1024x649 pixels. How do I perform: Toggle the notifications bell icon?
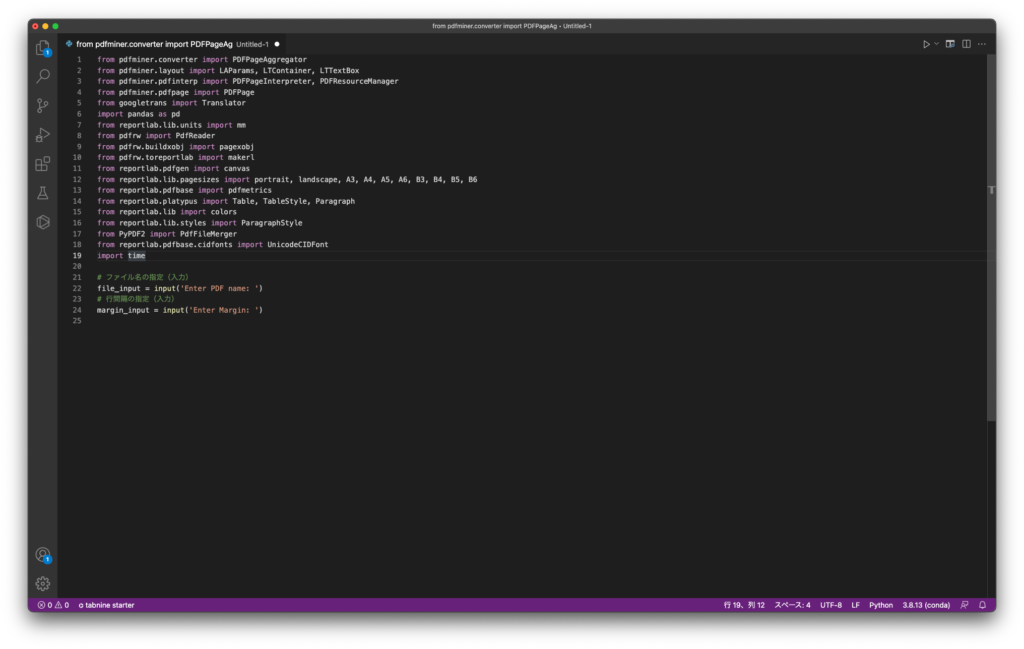tap(982, 605)
